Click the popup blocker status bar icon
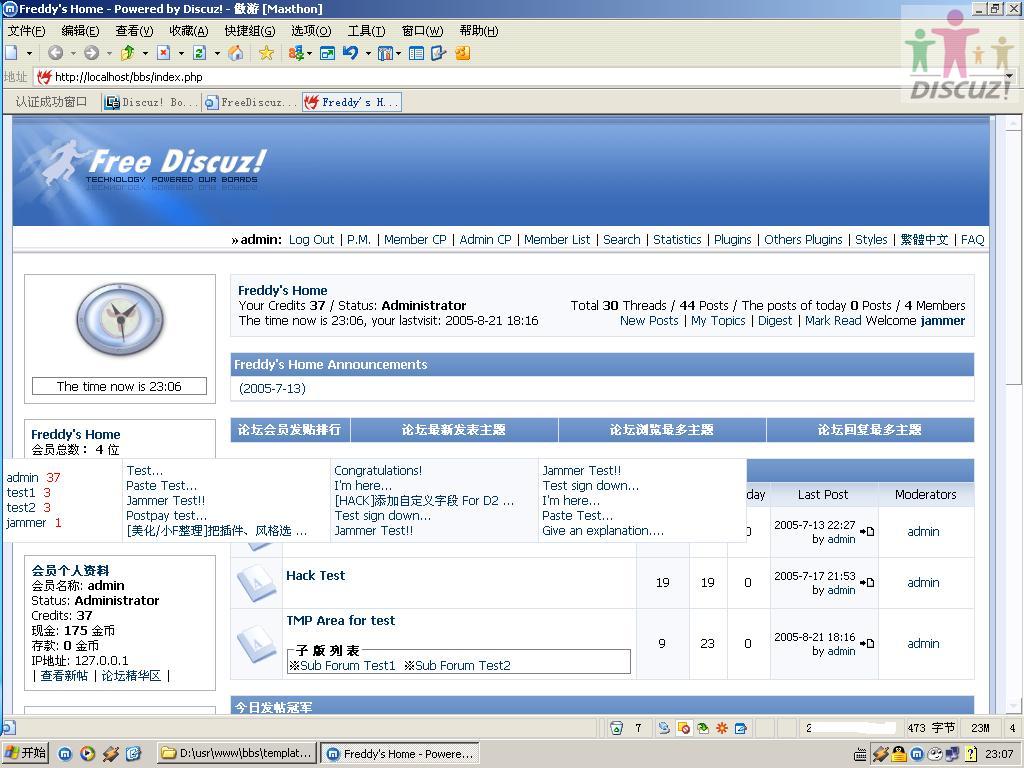 pyautogui.click(x=684, y=728)
